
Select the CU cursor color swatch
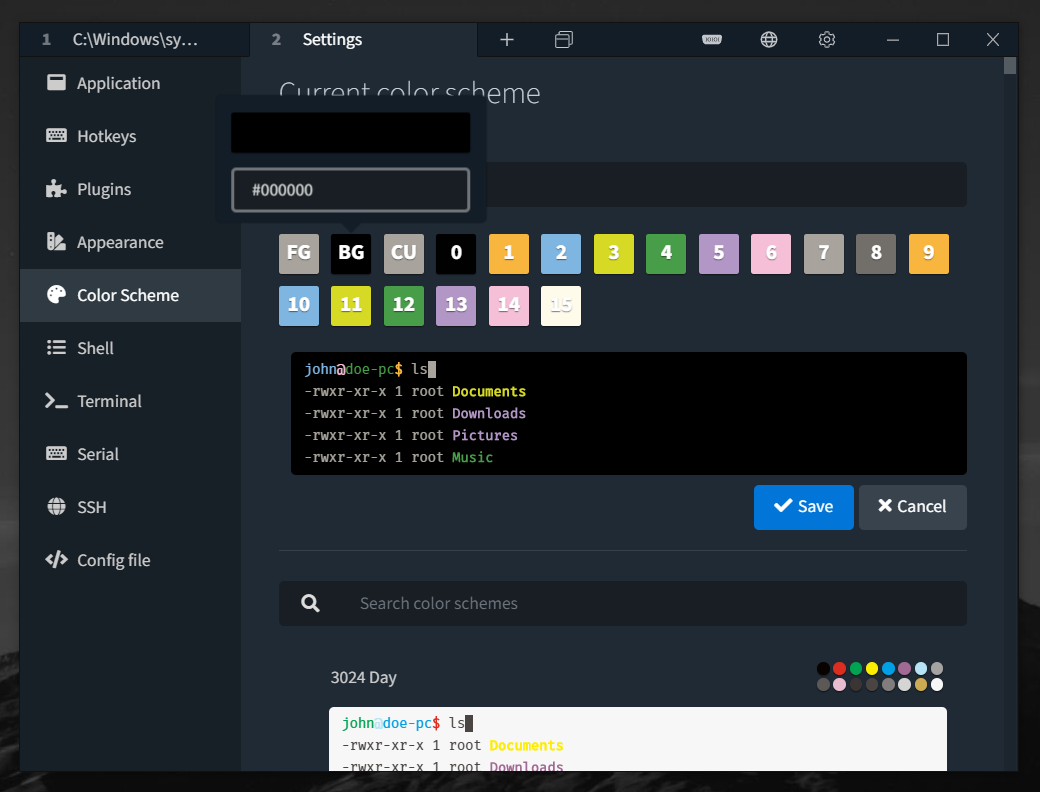(x=403, y=253)
